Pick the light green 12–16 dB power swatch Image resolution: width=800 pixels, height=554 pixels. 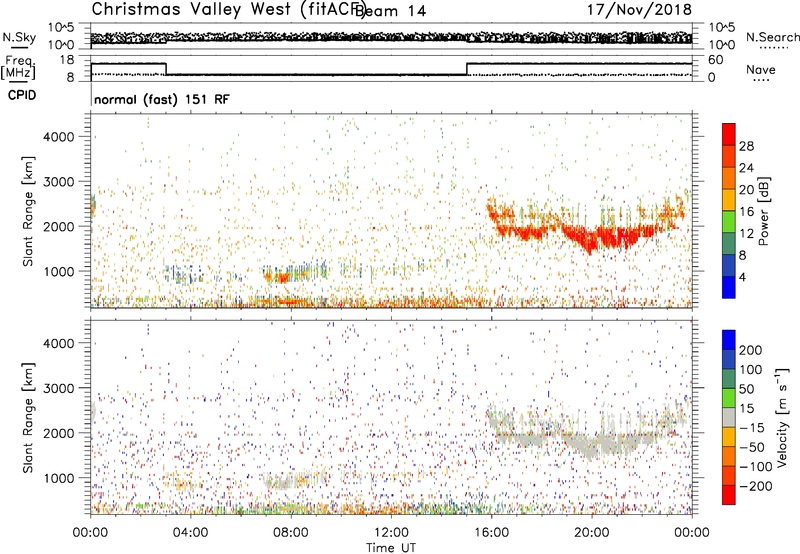[x=729, y=221]
